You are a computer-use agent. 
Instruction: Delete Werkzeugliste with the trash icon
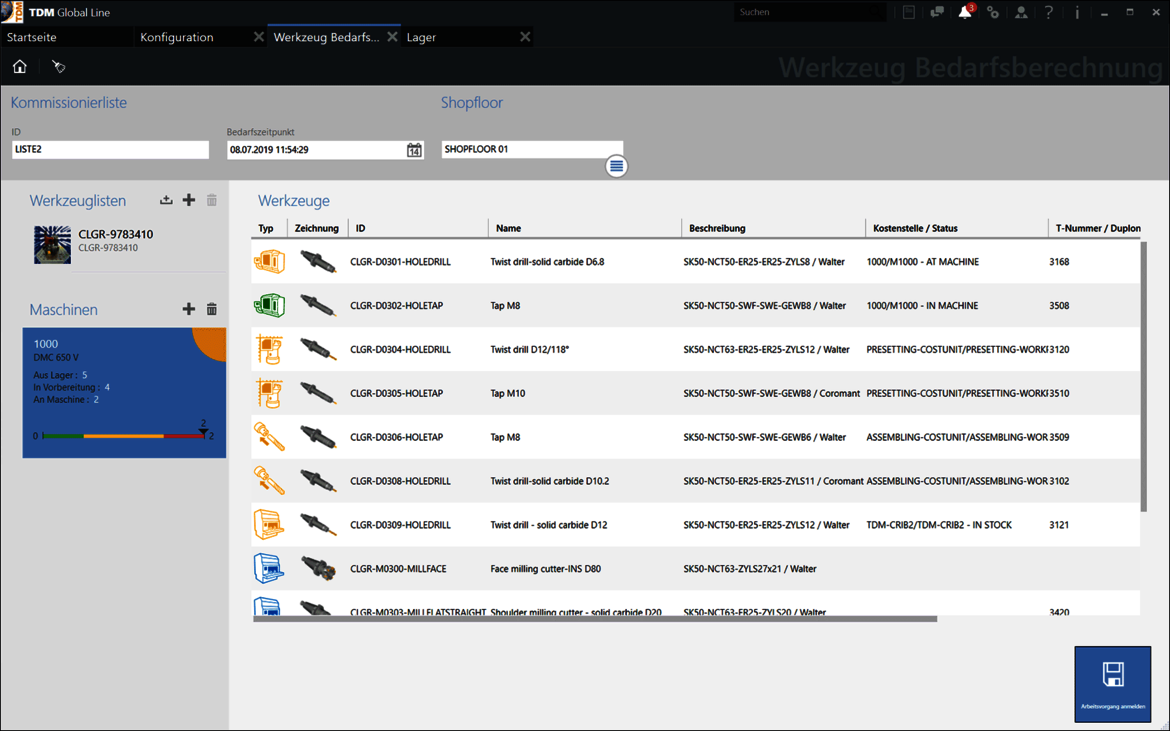[212, 200]
